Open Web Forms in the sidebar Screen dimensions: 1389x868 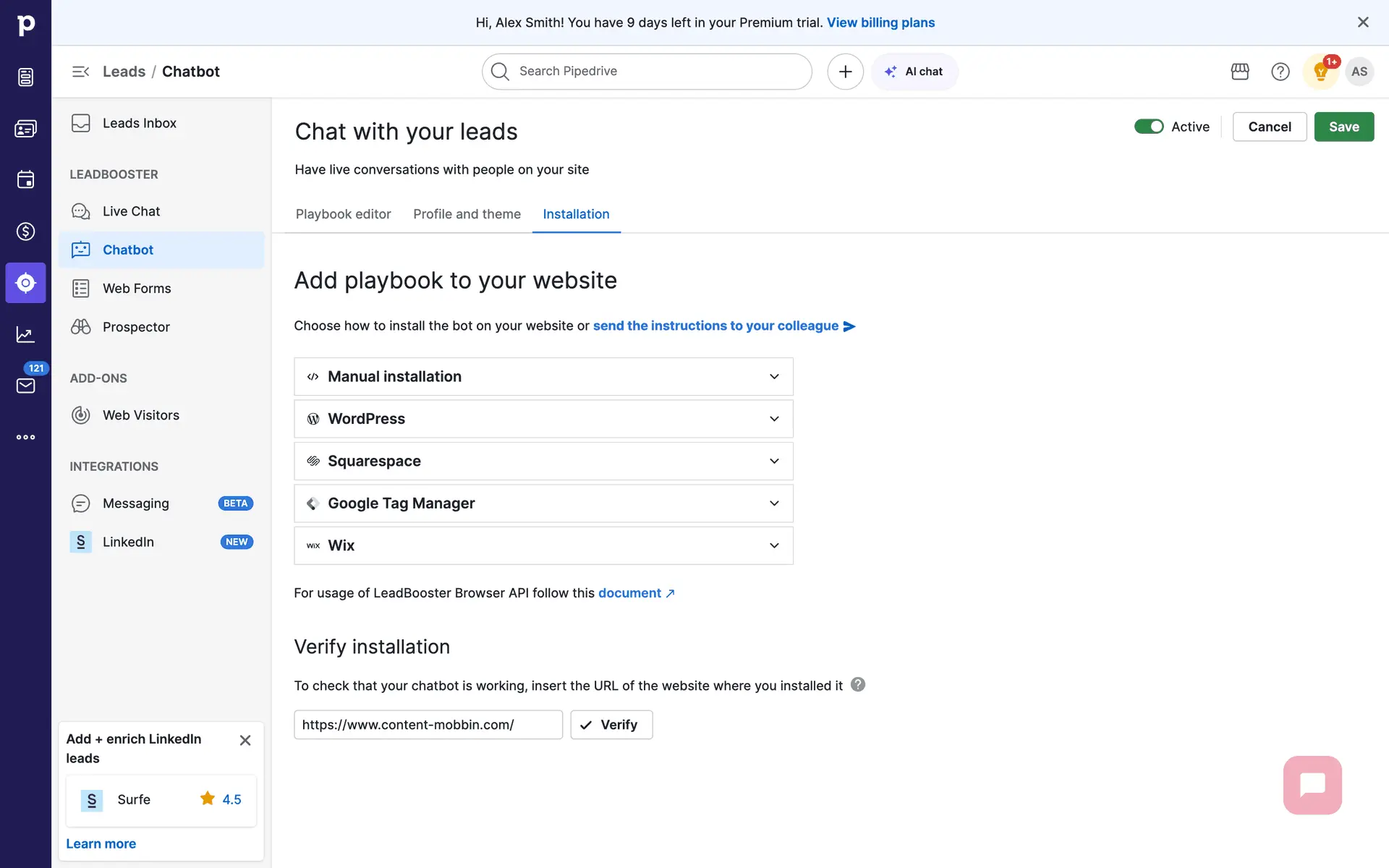coord(137,289)
